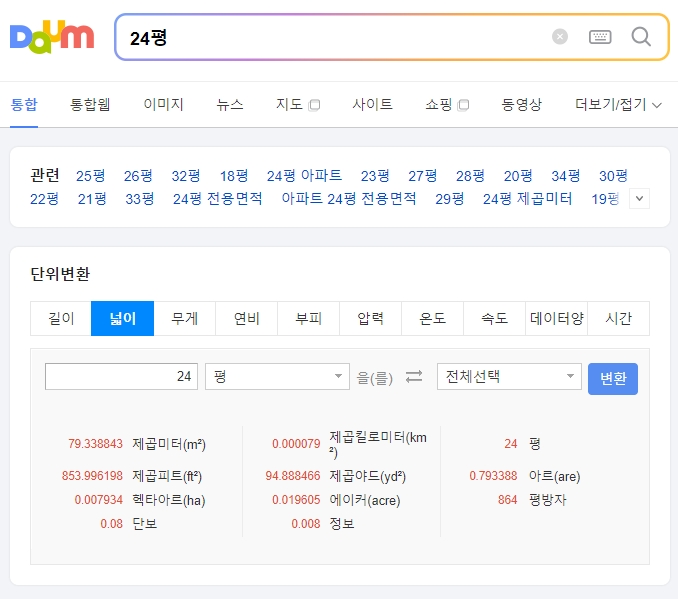Open the 지도 tab
This screenshot has width=678, height=599.
[298, 105]
